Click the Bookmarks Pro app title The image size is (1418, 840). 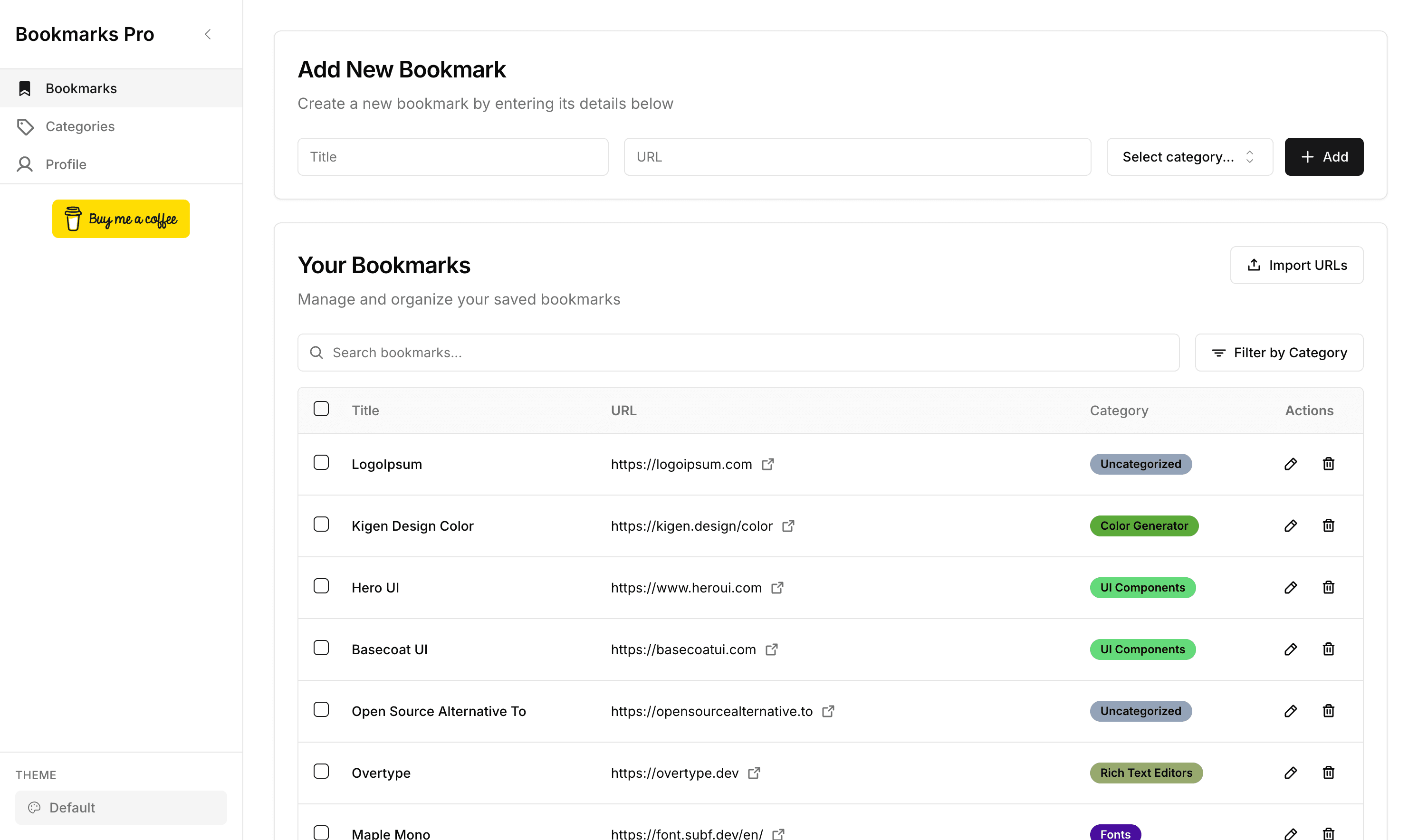pyautogui.click(x=84, y=35)
